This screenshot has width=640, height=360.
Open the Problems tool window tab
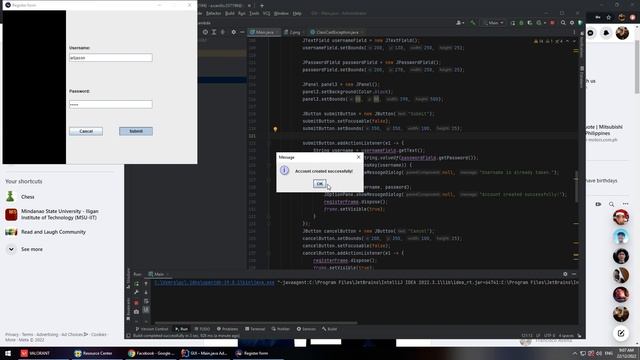pyautogui.click(x=227, y=329)
